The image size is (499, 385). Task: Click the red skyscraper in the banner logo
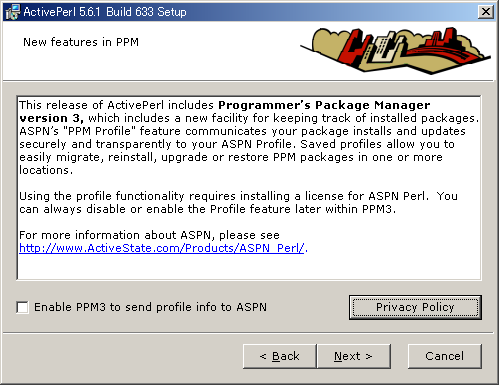pos(351,47)
